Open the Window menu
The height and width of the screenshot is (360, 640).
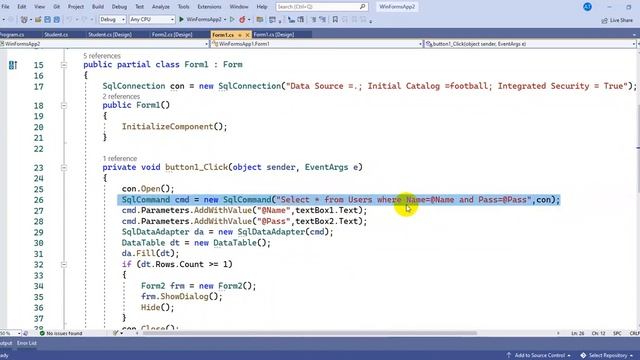coord(239,7)
